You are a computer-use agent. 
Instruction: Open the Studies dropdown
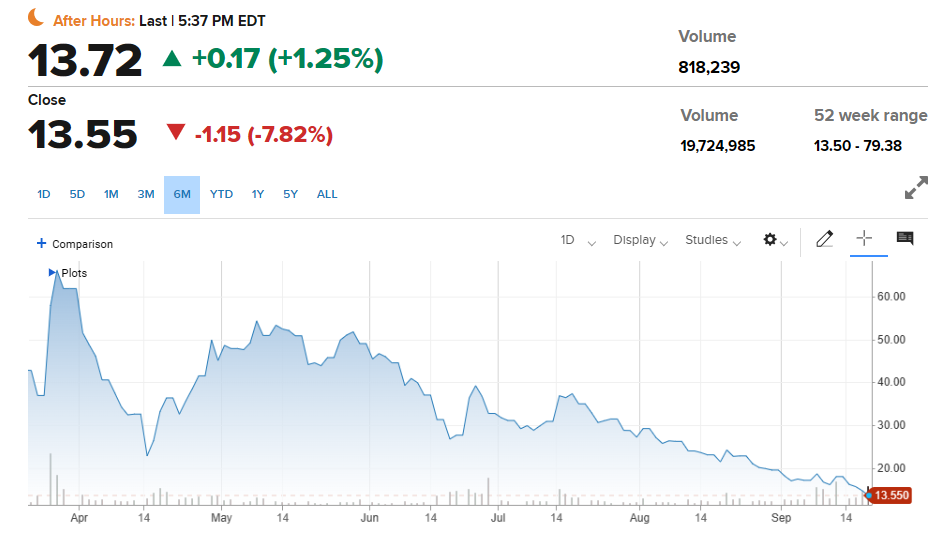coord(712,240)
